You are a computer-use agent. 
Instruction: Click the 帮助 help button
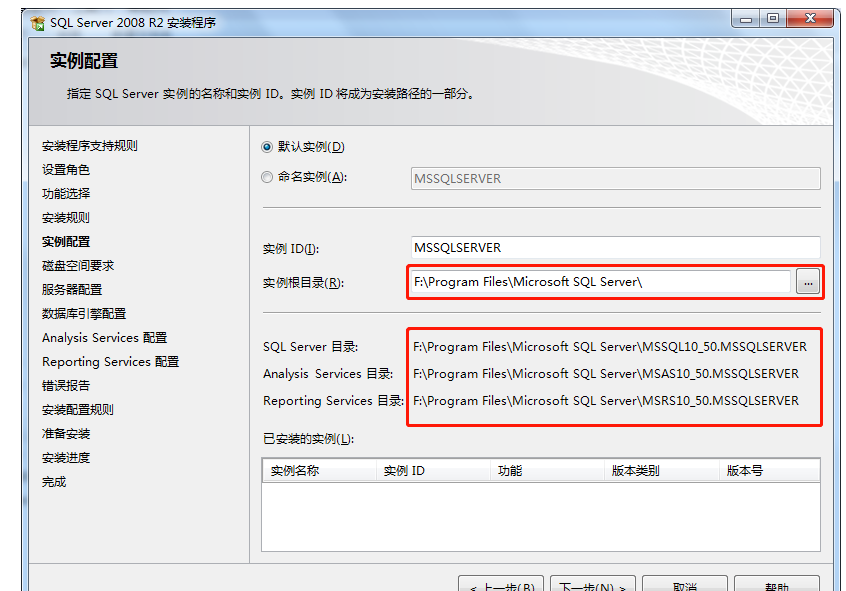coord(777,585)
